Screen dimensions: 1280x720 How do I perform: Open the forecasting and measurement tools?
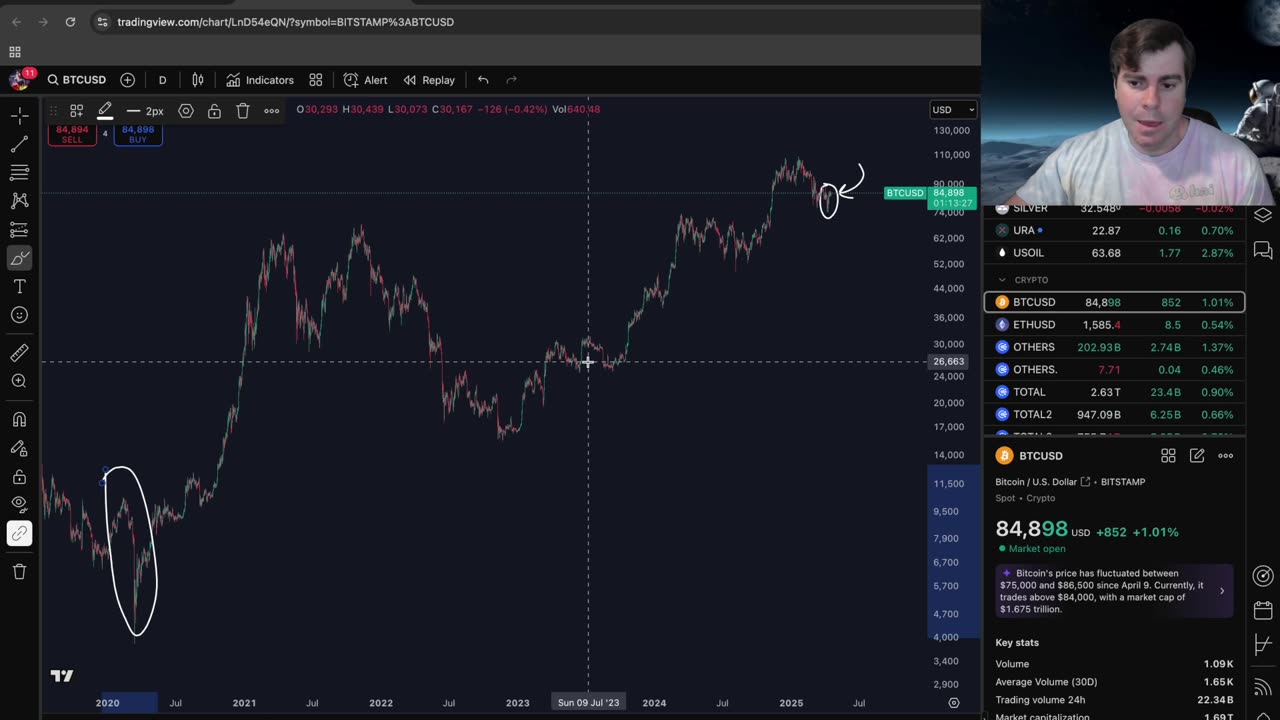[x=19, y=230]
